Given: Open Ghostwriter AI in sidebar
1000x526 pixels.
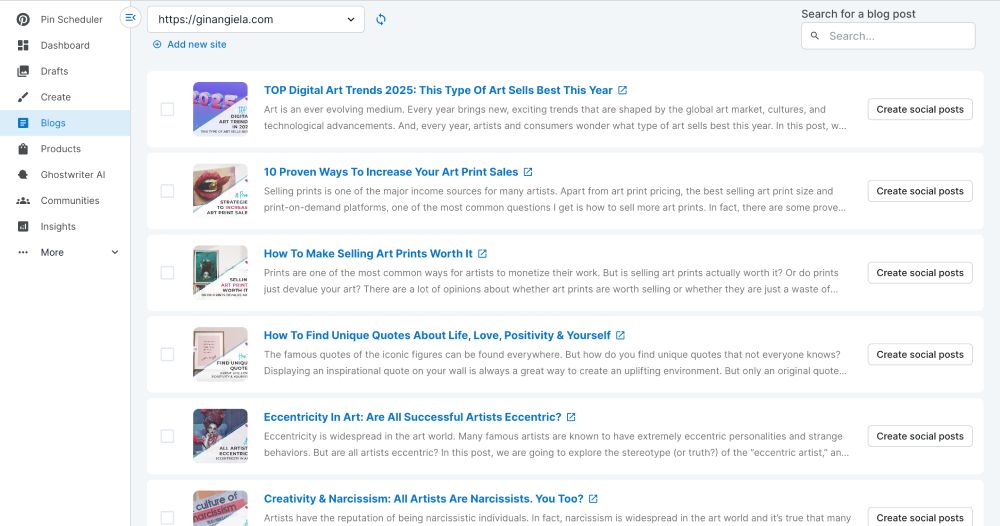Looking at the screenshot, I should click(x=65, y=175).
